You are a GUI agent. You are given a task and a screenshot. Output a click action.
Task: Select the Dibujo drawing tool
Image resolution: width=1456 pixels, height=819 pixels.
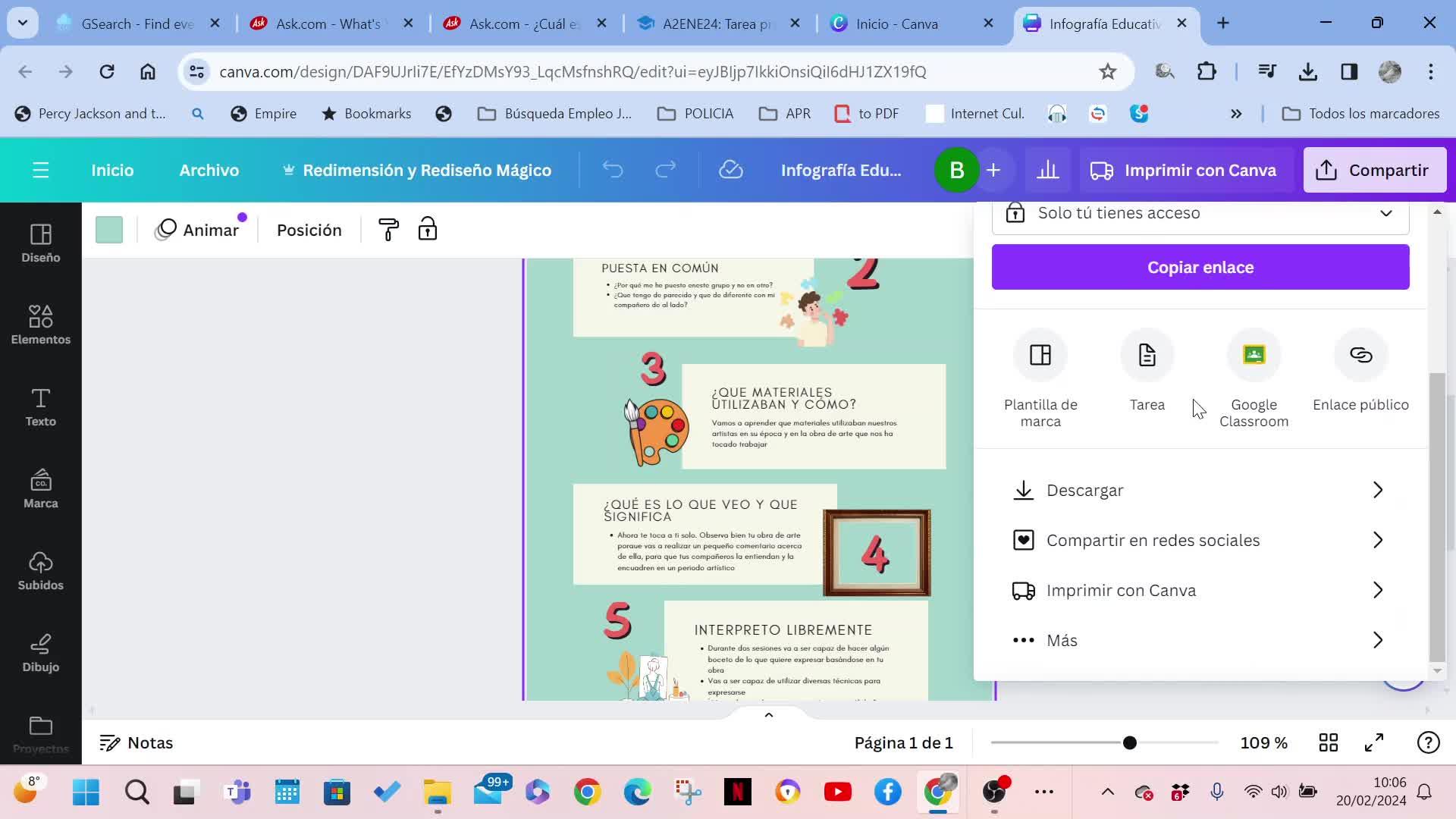pos(40,653)
